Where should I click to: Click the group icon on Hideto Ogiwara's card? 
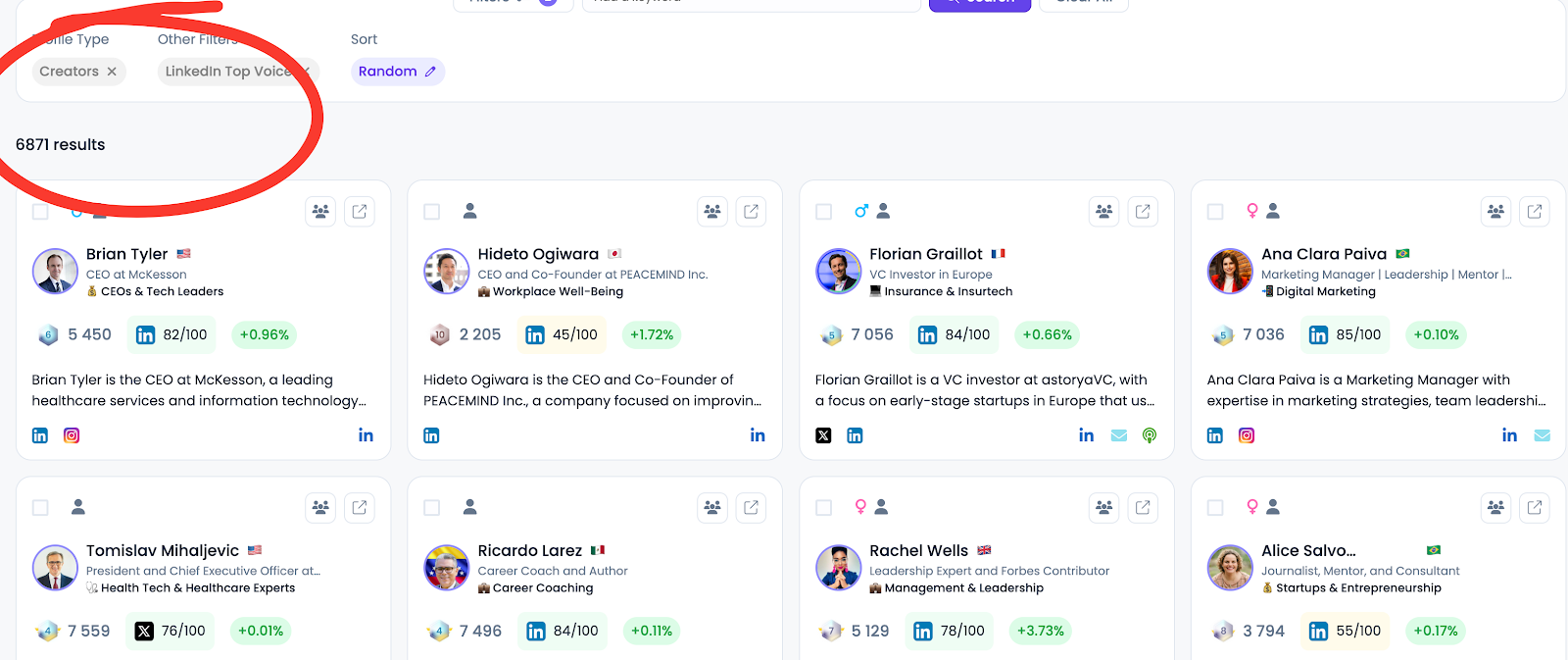[x=712, y=211]
